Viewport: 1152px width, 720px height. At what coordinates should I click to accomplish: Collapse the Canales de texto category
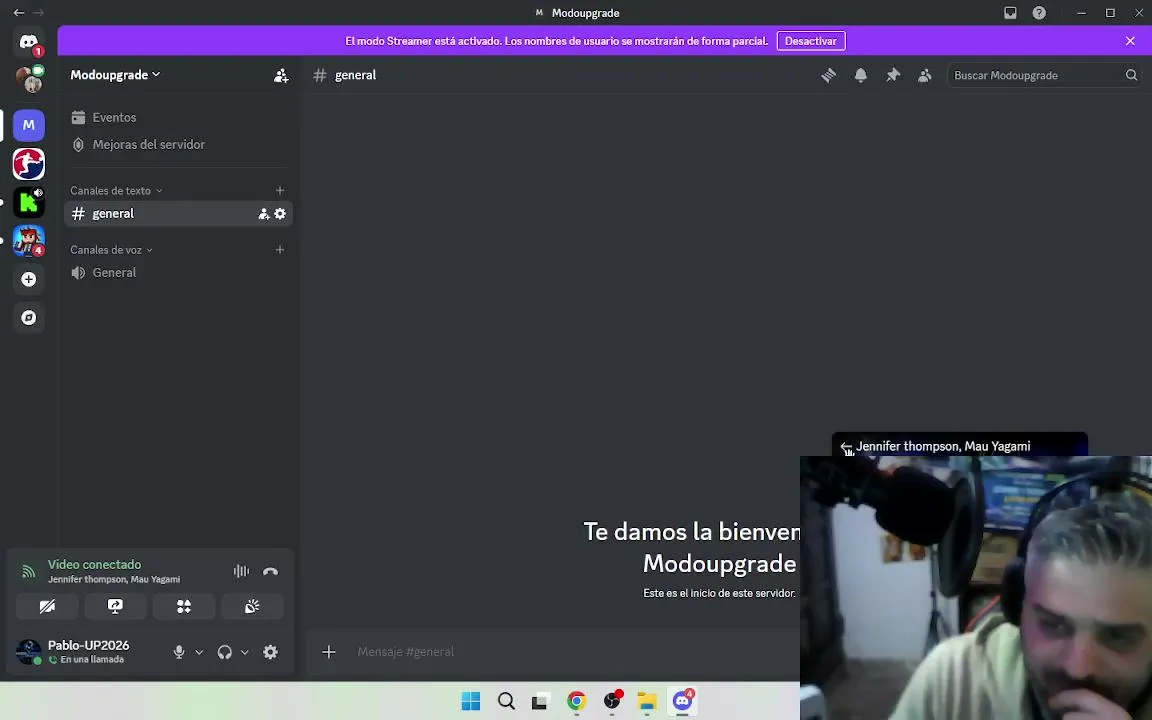pos(116,190)
